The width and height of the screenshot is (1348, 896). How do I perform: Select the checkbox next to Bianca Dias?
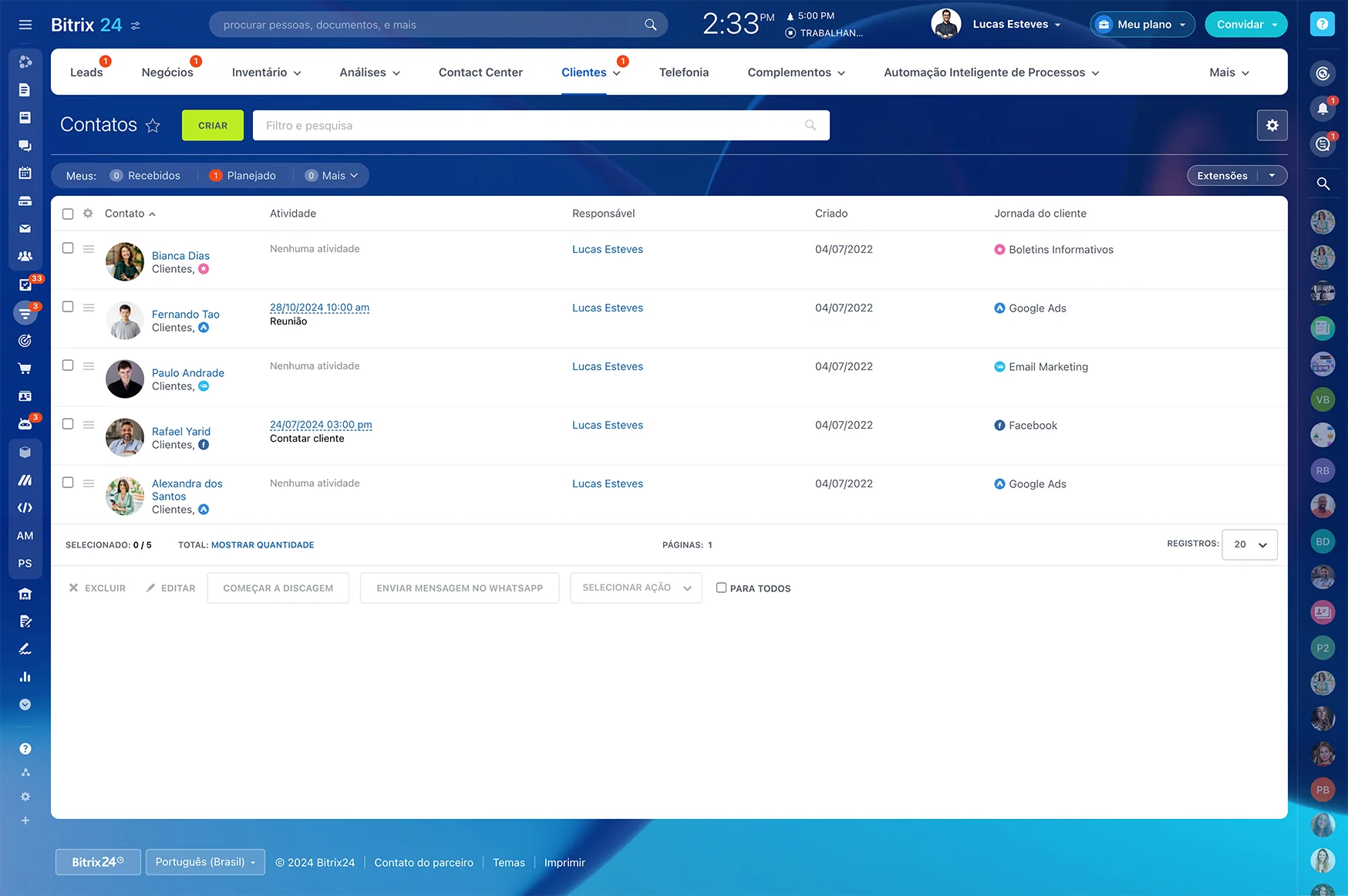point(68,248)
